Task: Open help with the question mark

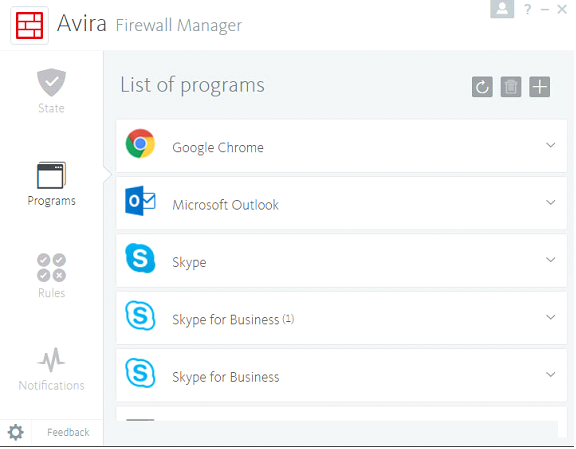Action: click(x=528, y=9)
